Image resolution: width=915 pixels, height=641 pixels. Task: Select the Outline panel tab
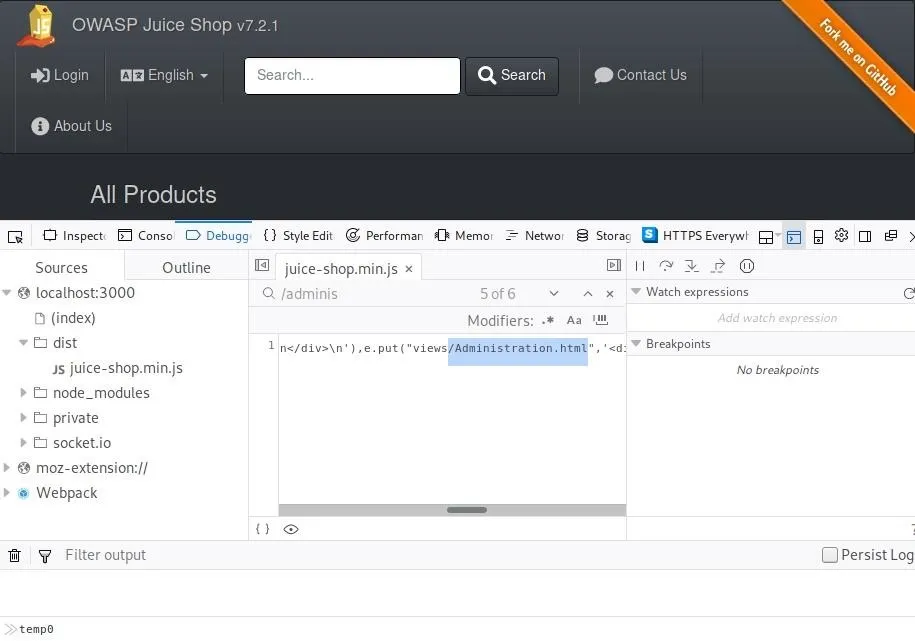(186, 268)
